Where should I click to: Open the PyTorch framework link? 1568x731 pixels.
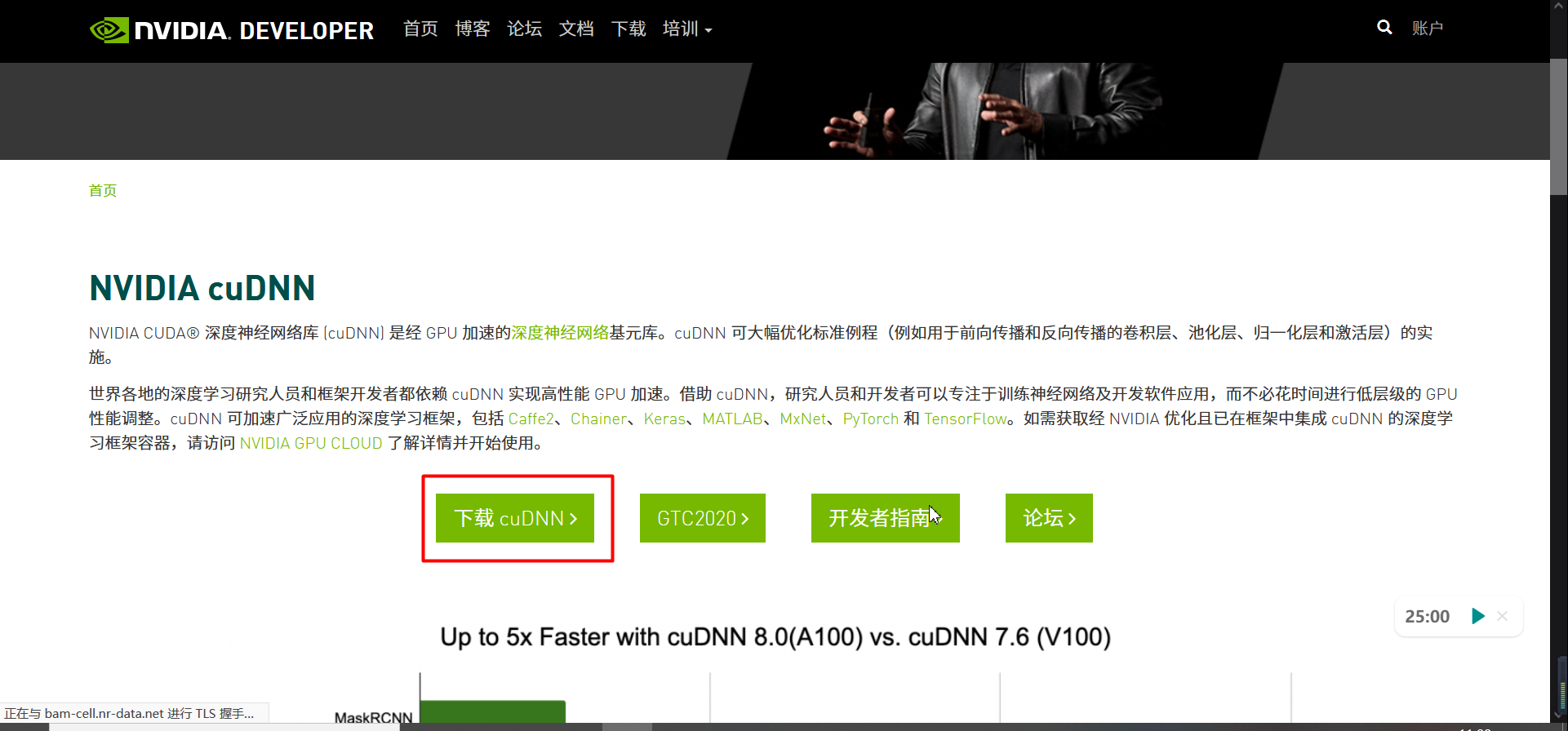[x=870, y=419]
